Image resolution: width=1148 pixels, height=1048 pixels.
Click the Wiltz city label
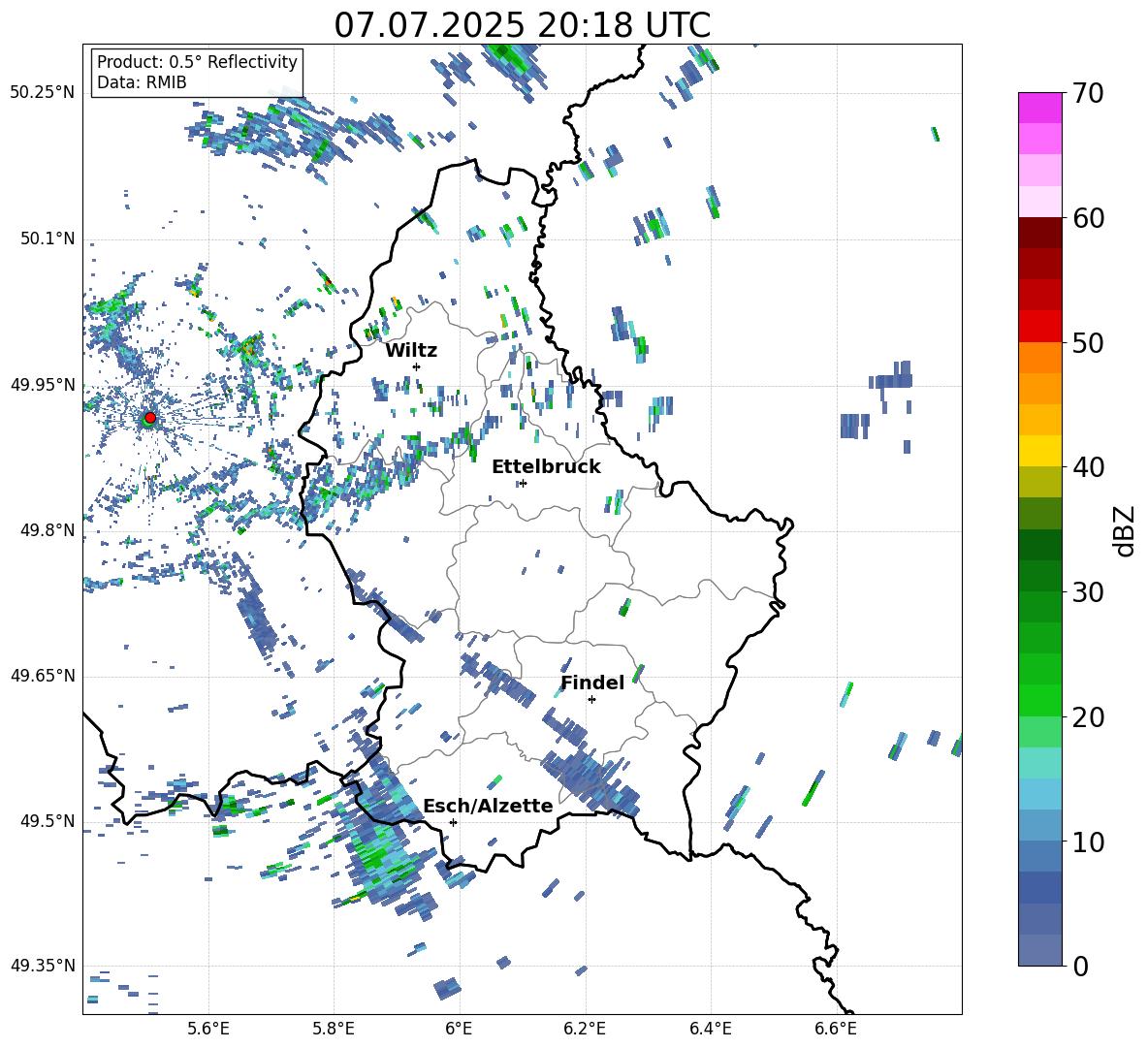pyautogui.click(x=411, y=351)
